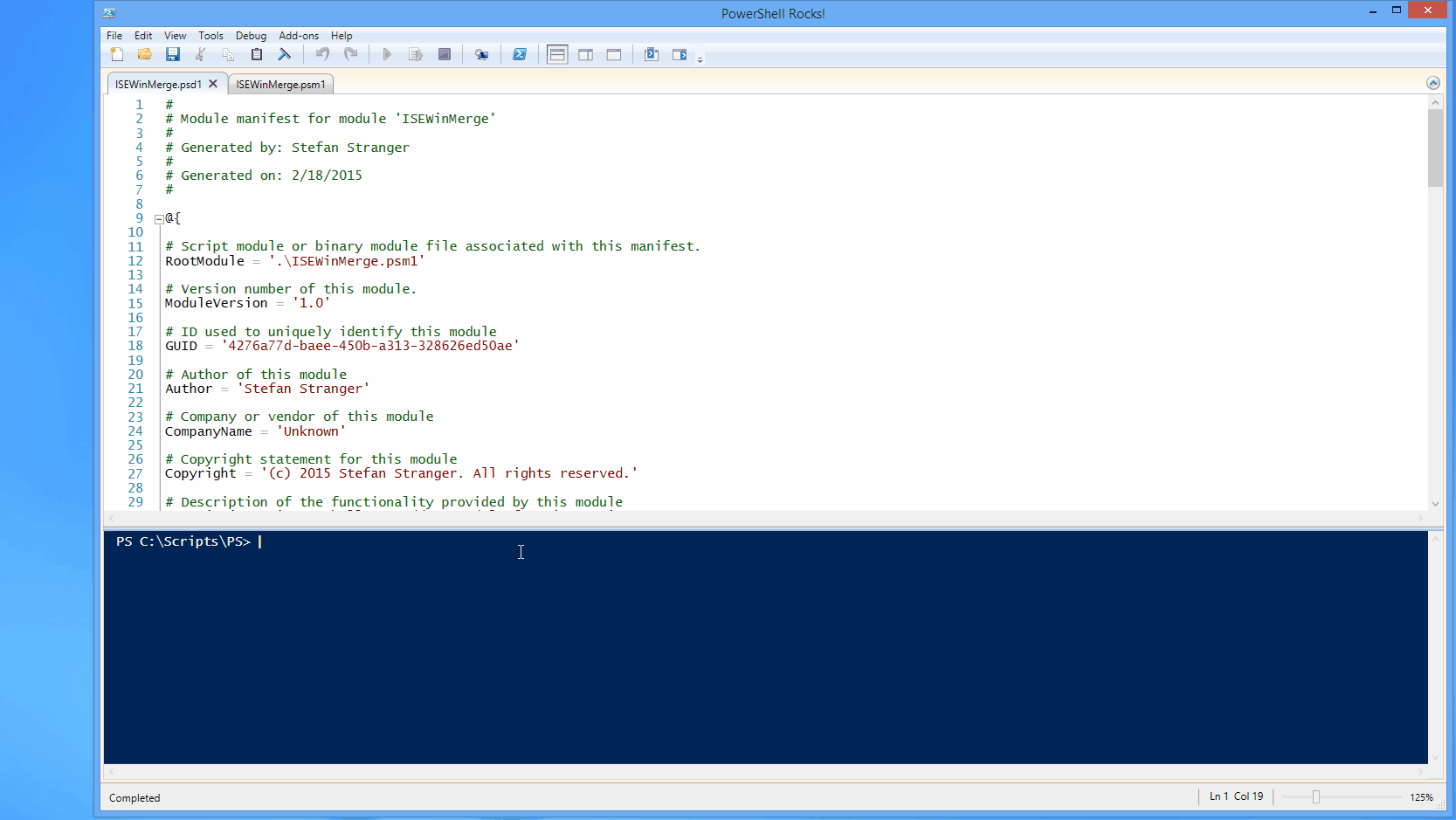Create a new script file
Image resolution: width=1456 pixels, height=820 pixels.
[117, 54]
